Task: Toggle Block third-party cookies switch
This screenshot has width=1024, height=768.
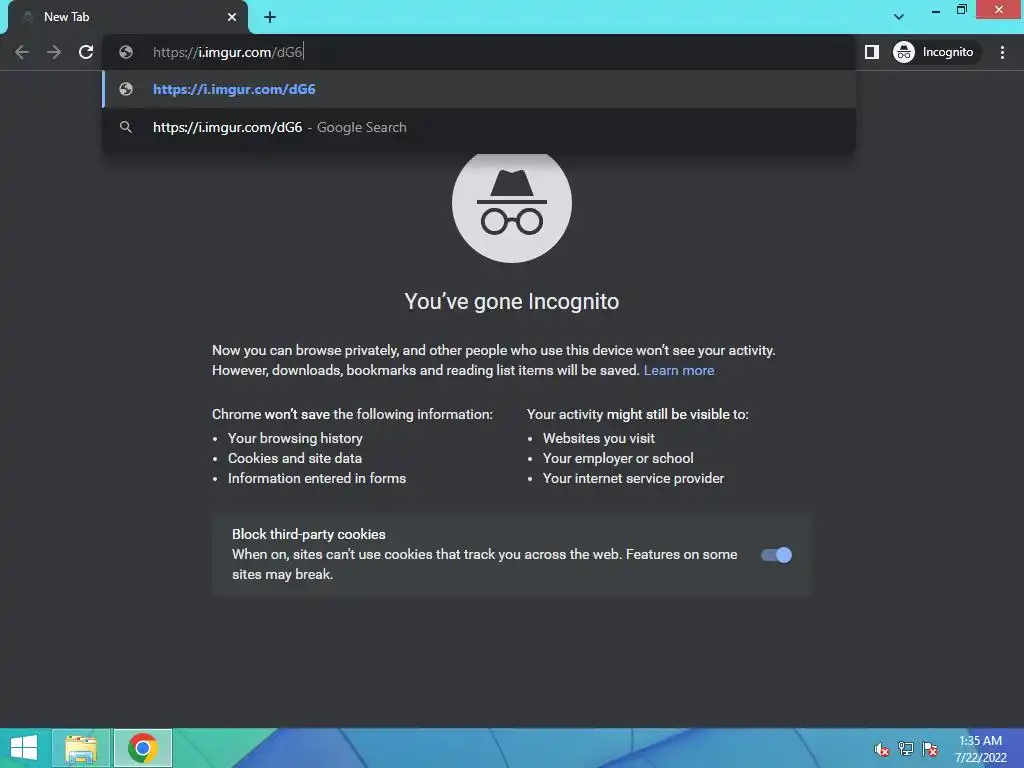Action: pos(776,555)
